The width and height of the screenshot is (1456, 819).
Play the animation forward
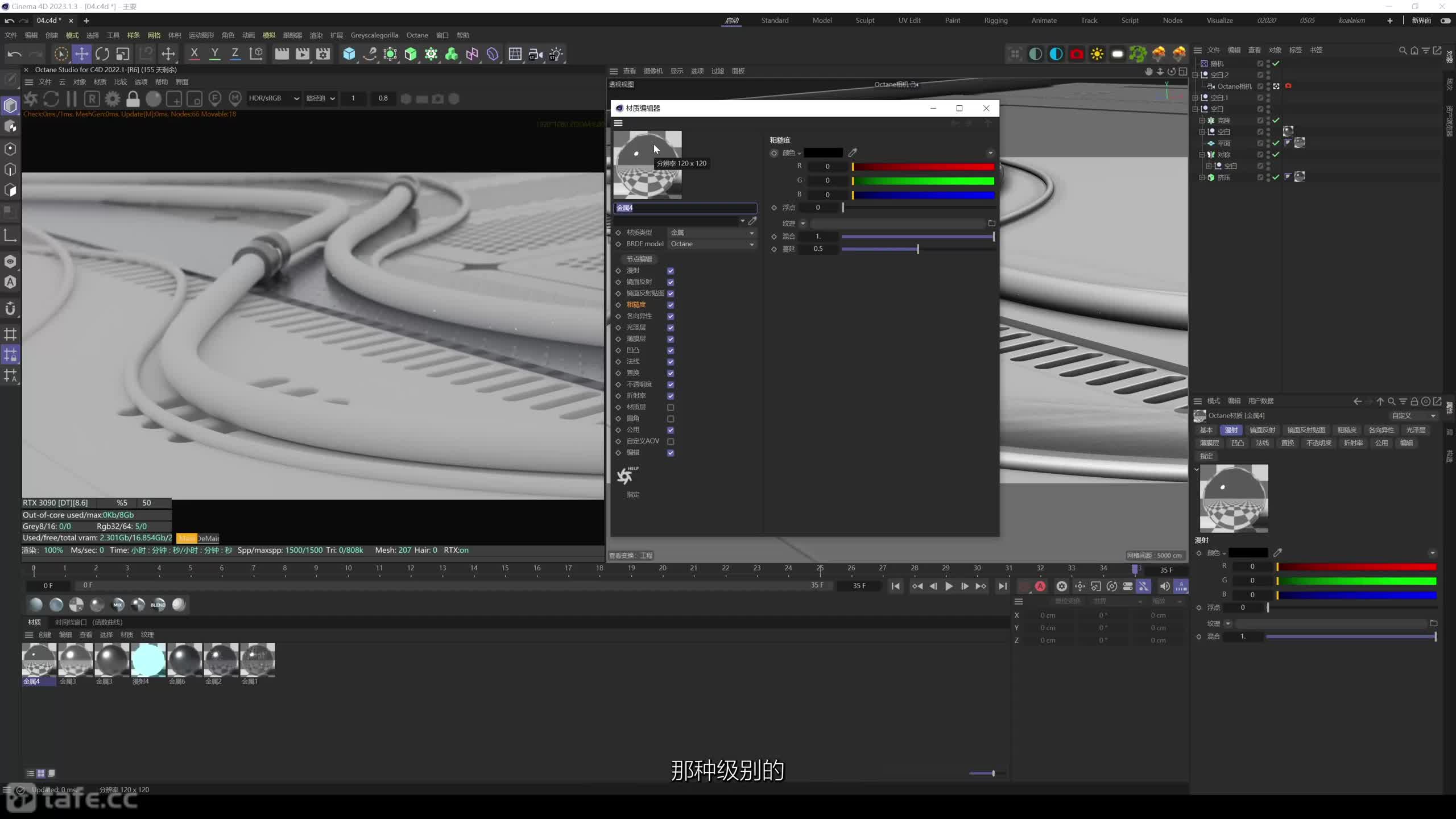pos(949,586)
